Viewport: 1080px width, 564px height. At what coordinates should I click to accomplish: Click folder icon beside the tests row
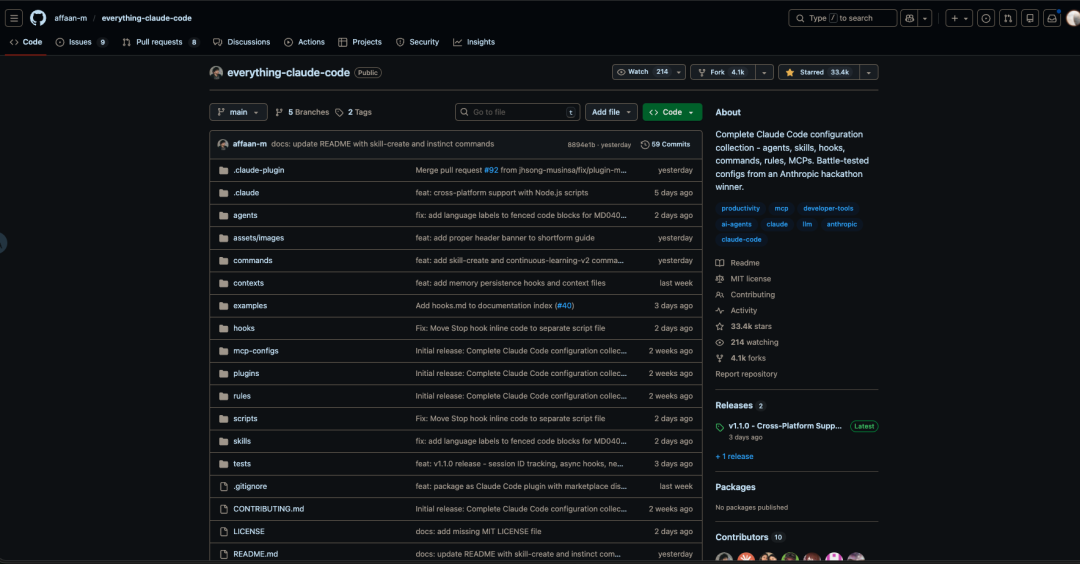223,464
